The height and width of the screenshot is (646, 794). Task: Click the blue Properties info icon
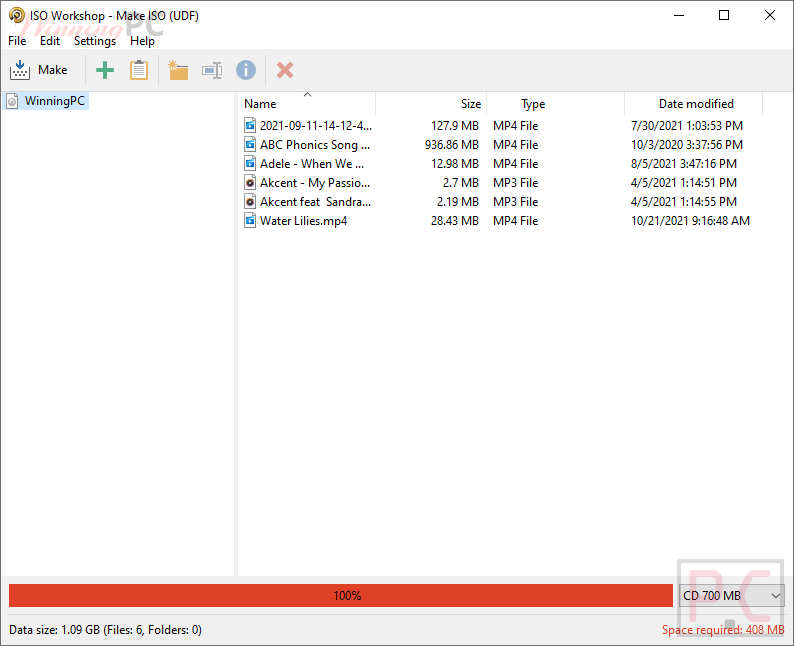click(246, 70)
